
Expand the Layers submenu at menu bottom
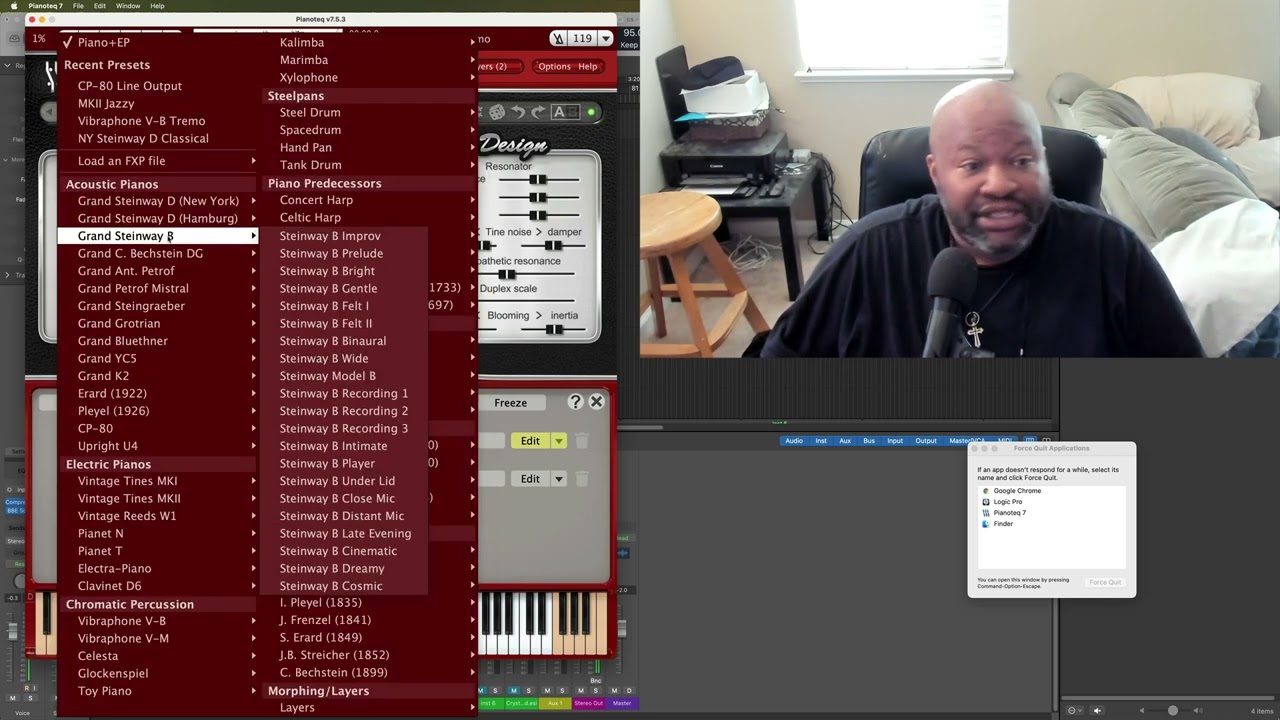click(x=370, y=708)
